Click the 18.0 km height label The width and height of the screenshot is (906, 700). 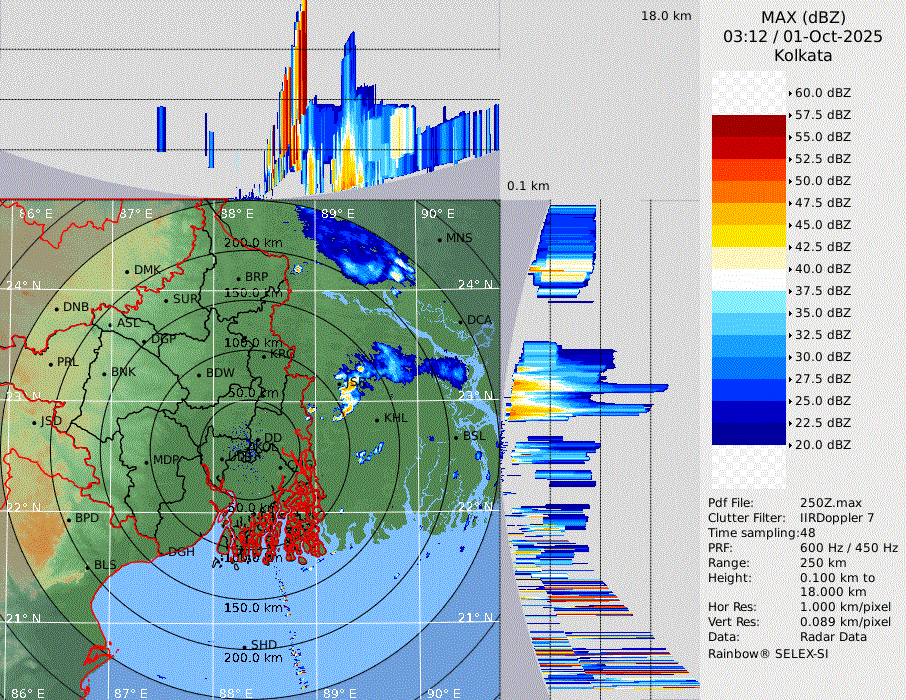click(666, 16)
